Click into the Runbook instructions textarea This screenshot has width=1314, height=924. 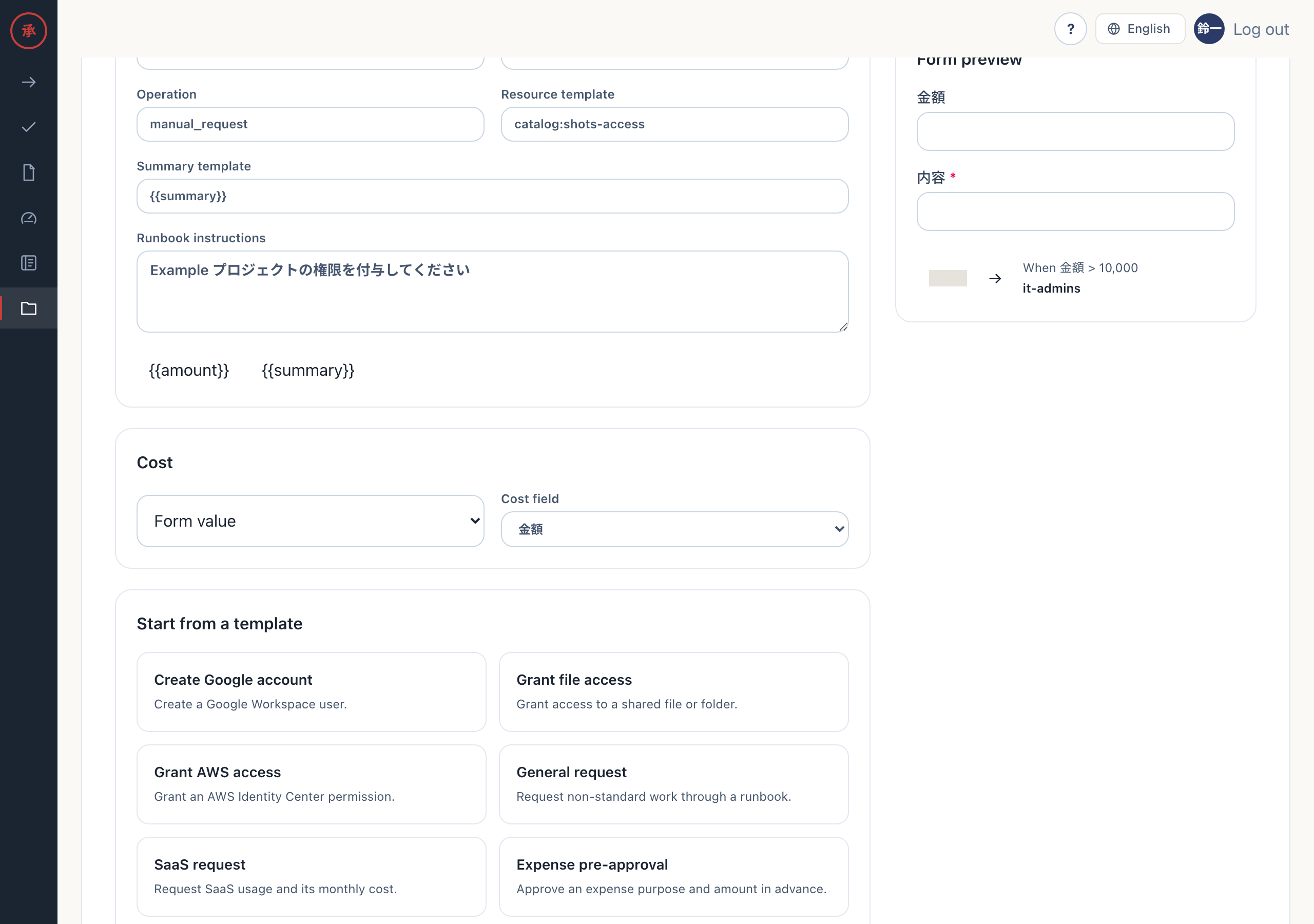tap(493, 292)
